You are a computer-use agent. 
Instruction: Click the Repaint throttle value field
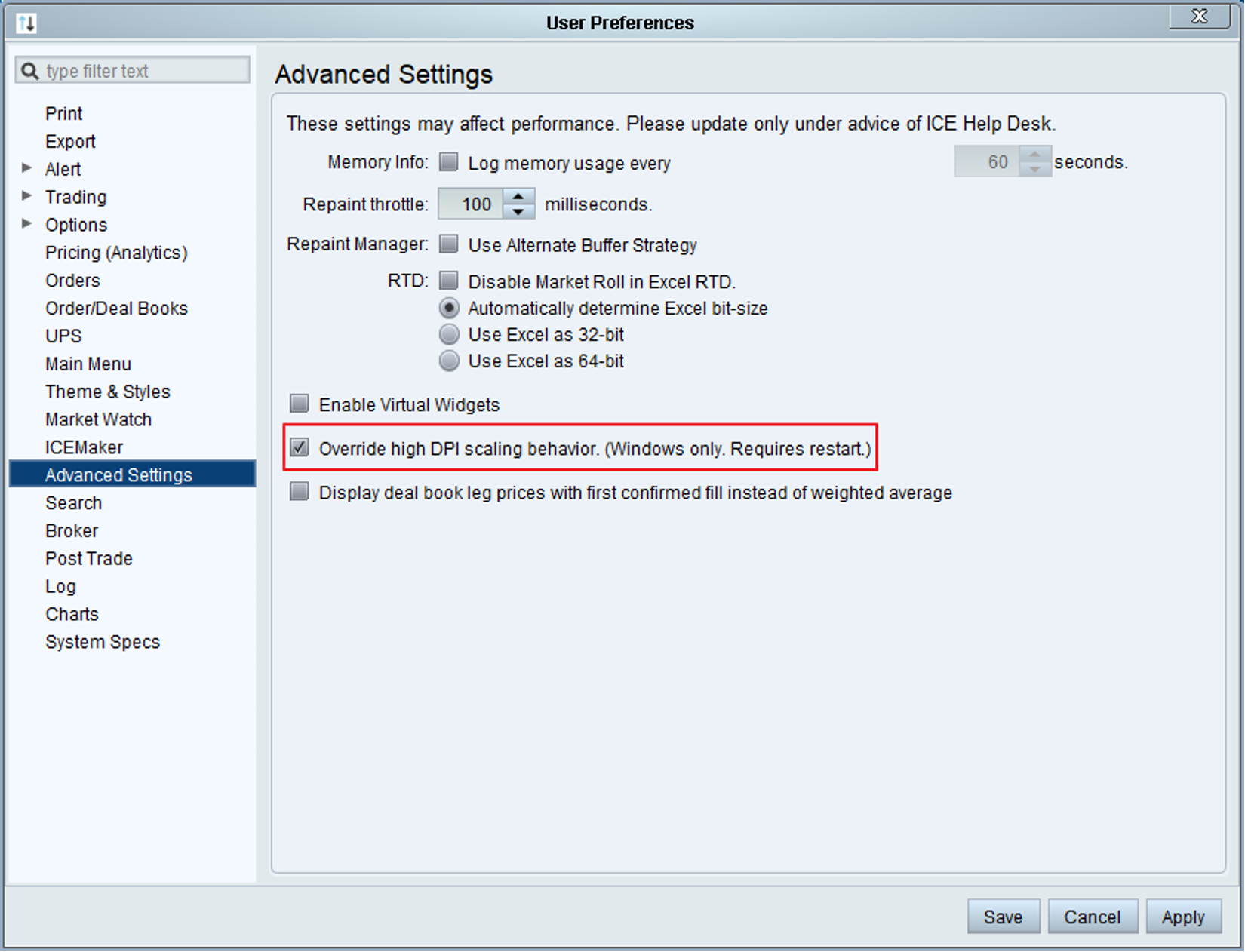coord(471,204)
